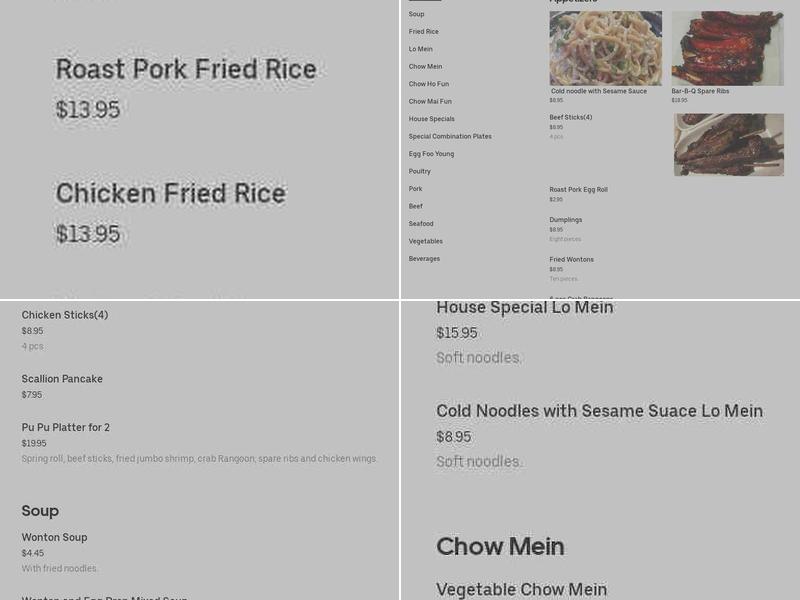This screenshot has height=600, width=800.
Task: Open the House Special Lo Mein item
Action: coord(525,308)
